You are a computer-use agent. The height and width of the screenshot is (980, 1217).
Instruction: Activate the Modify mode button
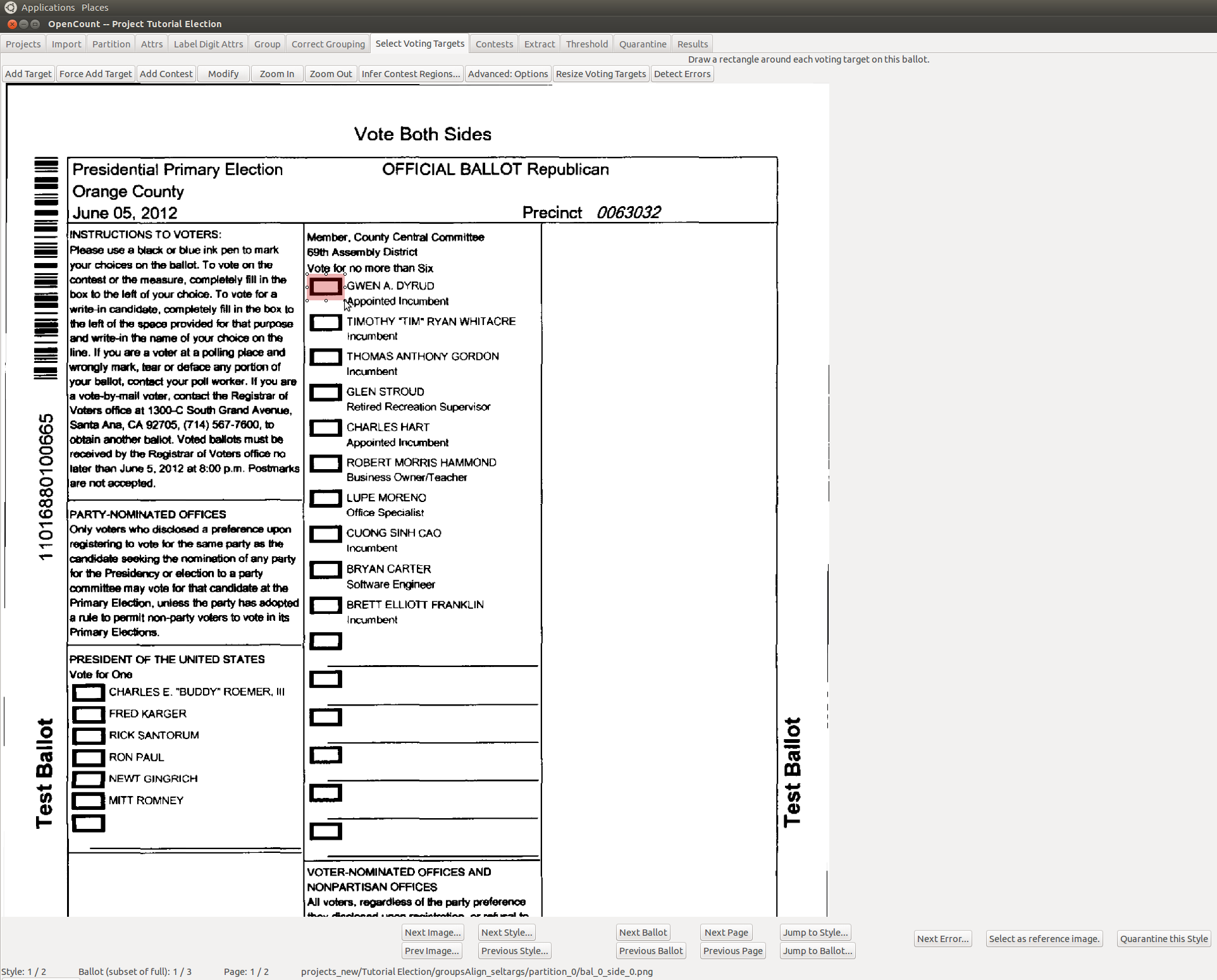tap(223, 74)
